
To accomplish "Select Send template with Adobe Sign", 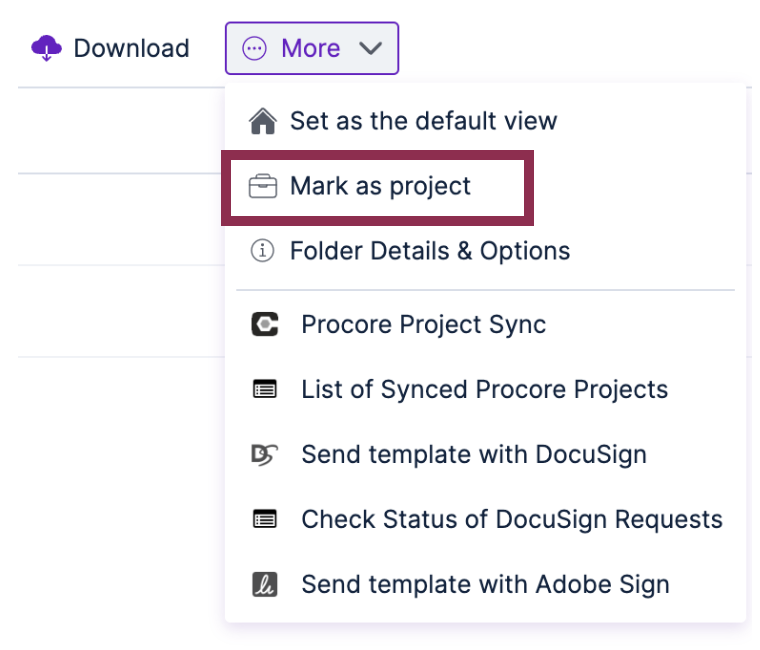I will (x=485, y=584).
